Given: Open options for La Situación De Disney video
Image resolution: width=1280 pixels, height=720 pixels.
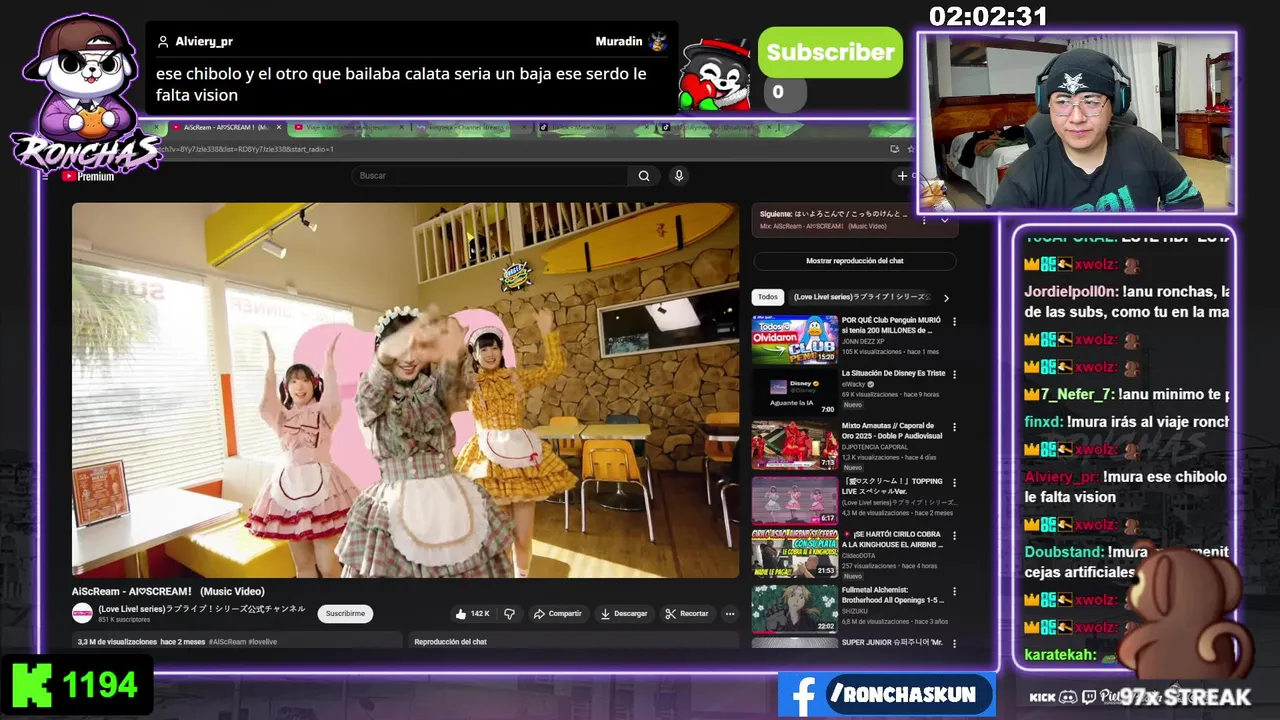Looking at the screenshot, I should coord(954,375).
